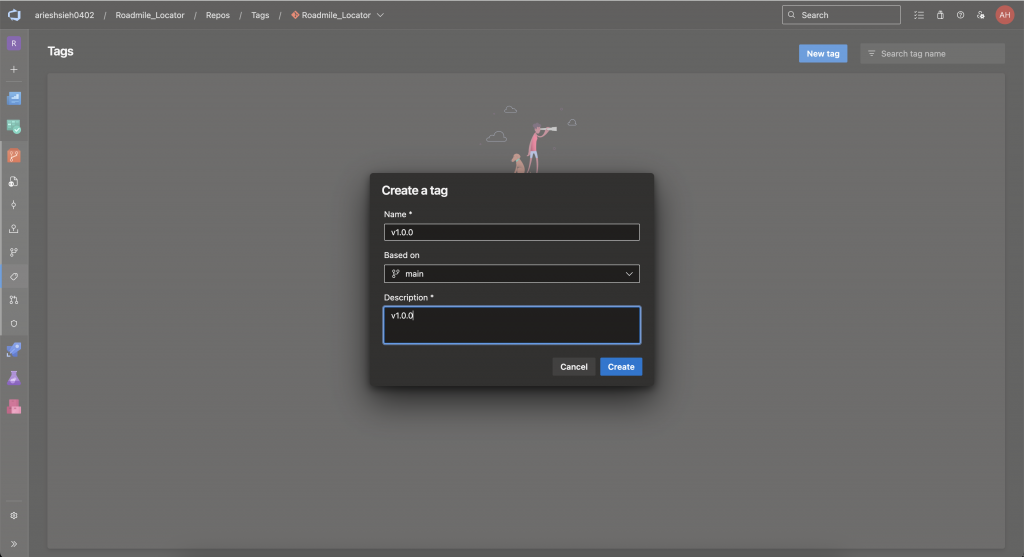Viewport: 1024px width, 557px height.
Task: Open the Boards hub icon in sidebar
Action: click(14, 127)
